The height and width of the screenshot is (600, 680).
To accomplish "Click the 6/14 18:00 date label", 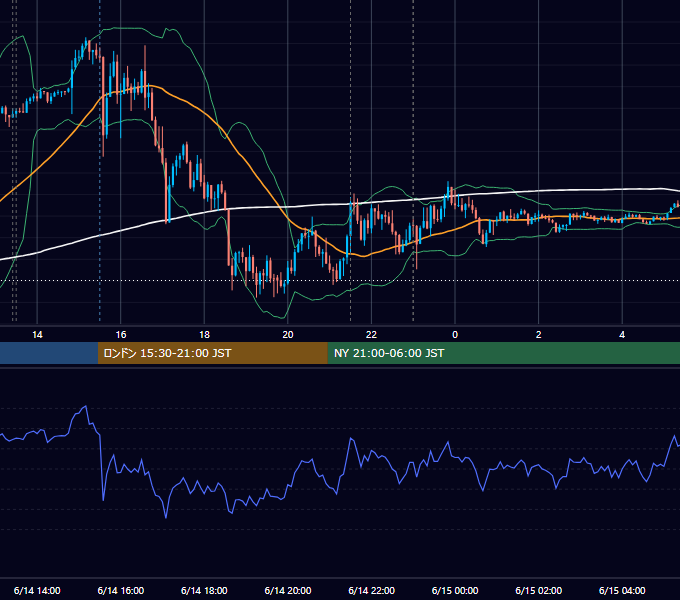I will tap(204, 590).
